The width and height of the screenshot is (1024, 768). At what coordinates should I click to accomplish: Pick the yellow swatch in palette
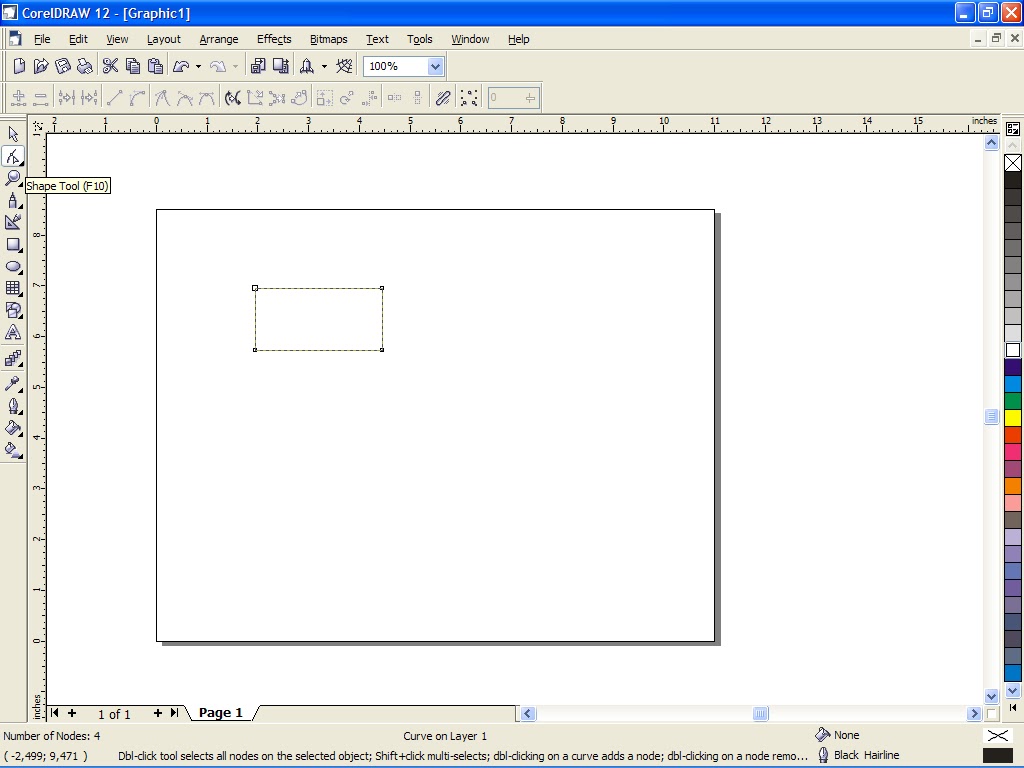pyautogui.click(x=1013, y=418)
